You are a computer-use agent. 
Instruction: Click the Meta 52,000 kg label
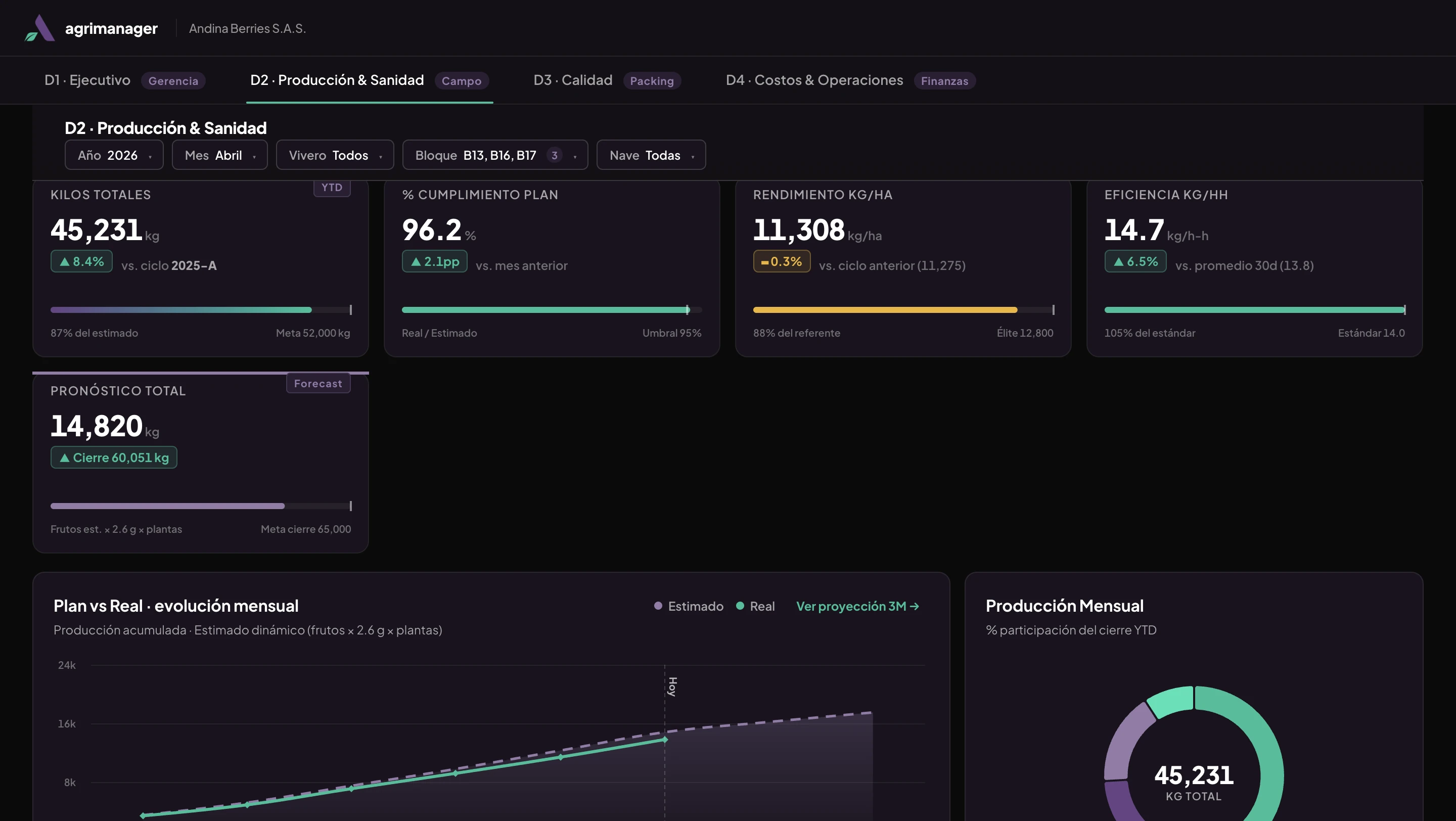(x=313, y=333)
